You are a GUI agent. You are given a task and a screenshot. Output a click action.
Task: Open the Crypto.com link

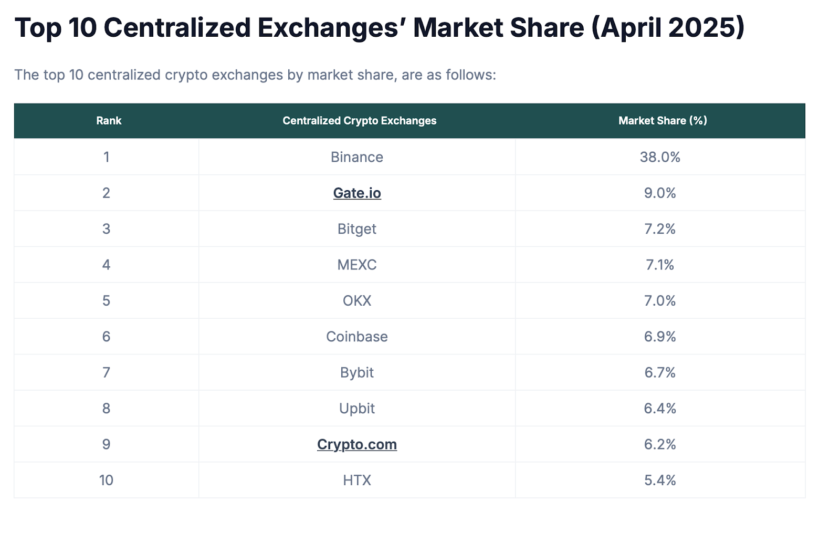[x=357, y=444]
